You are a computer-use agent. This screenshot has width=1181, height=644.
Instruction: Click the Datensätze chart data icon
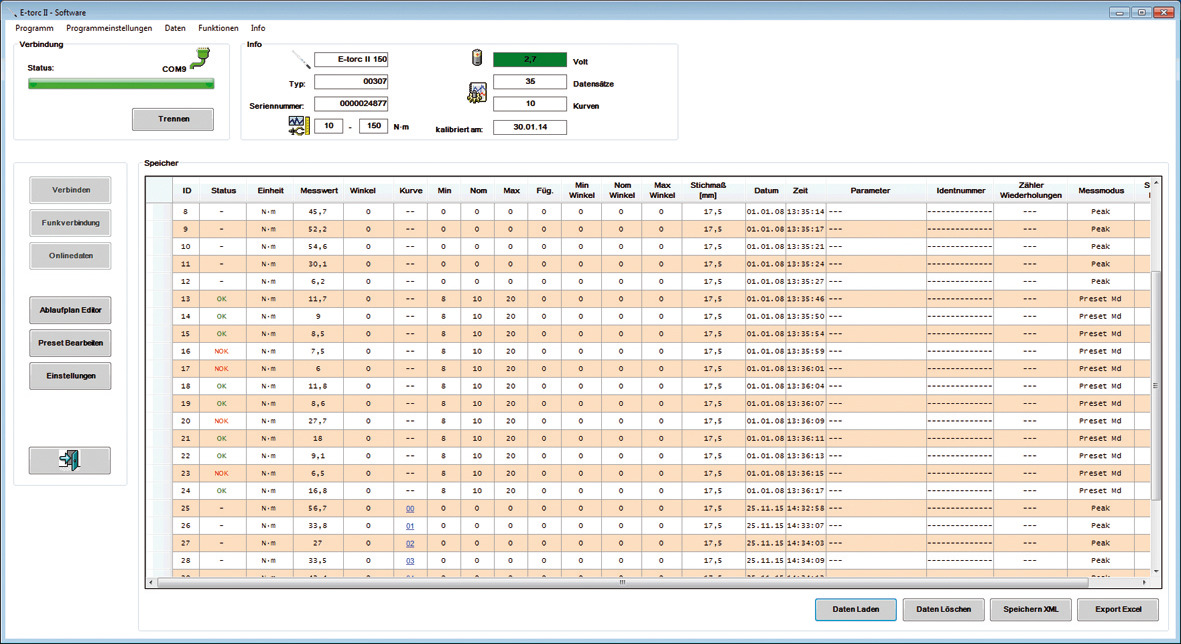pos(477,93)
